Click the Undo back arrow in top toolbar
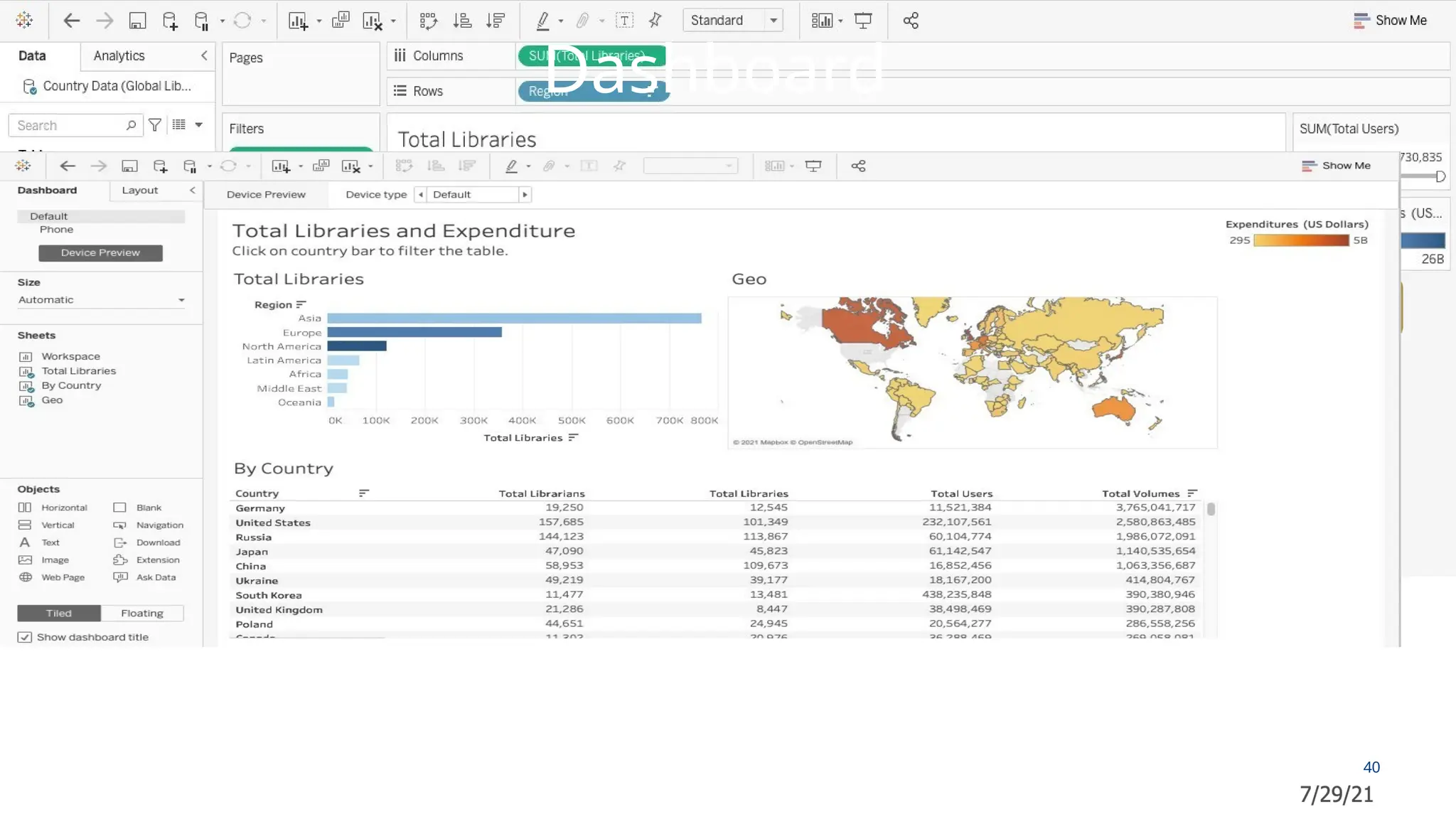The image size is (1456, 819). pyautogui.click(x=71, y=21)
